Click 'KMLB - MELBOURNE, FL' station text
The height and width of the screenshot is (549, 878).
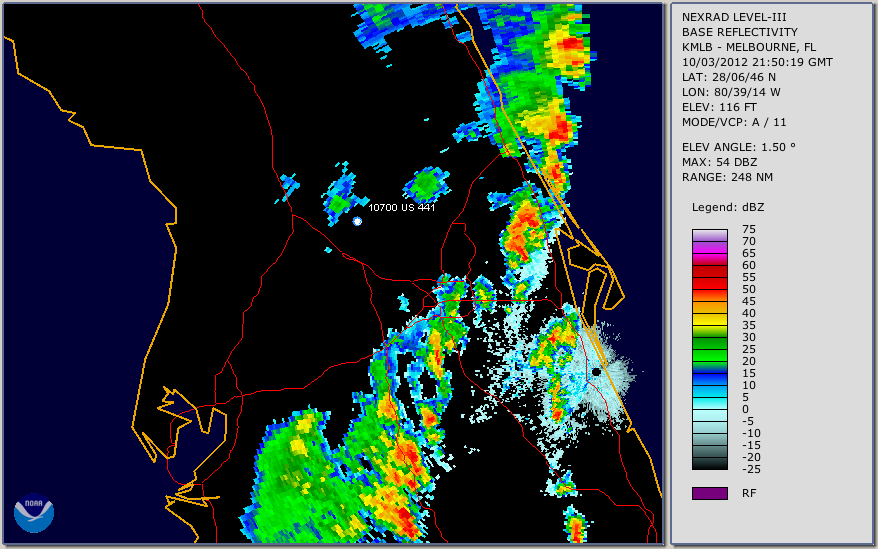click(749, 47)
